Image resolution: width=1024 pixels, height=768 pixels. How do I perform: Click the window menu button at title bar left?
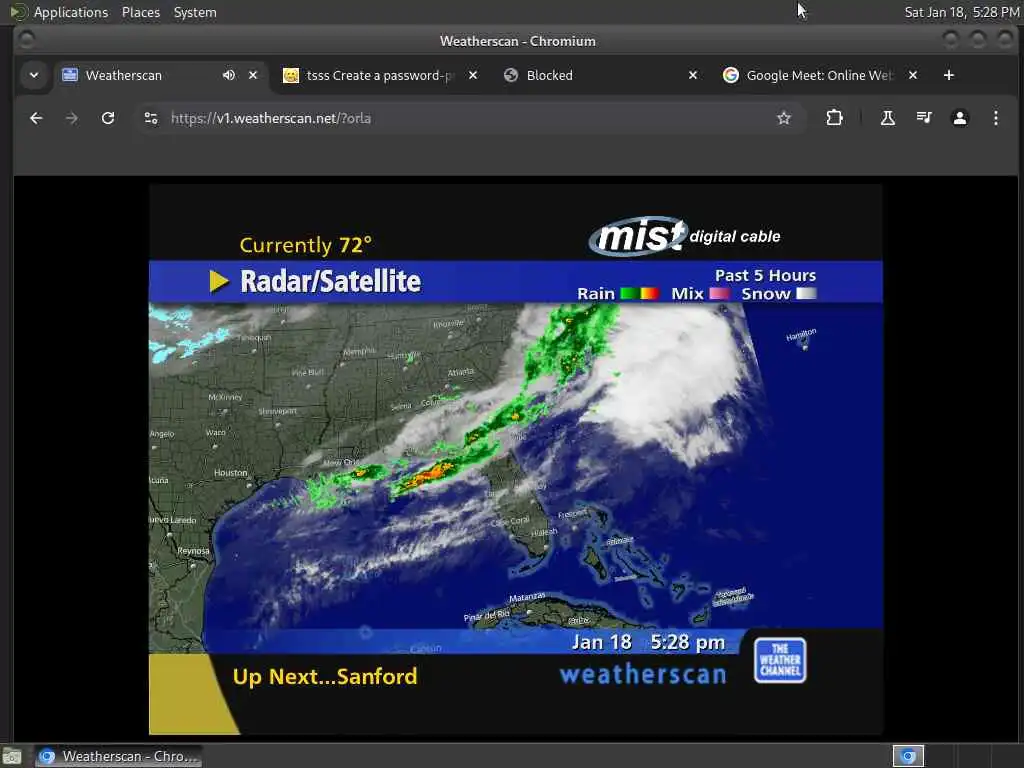click(27, 40)
